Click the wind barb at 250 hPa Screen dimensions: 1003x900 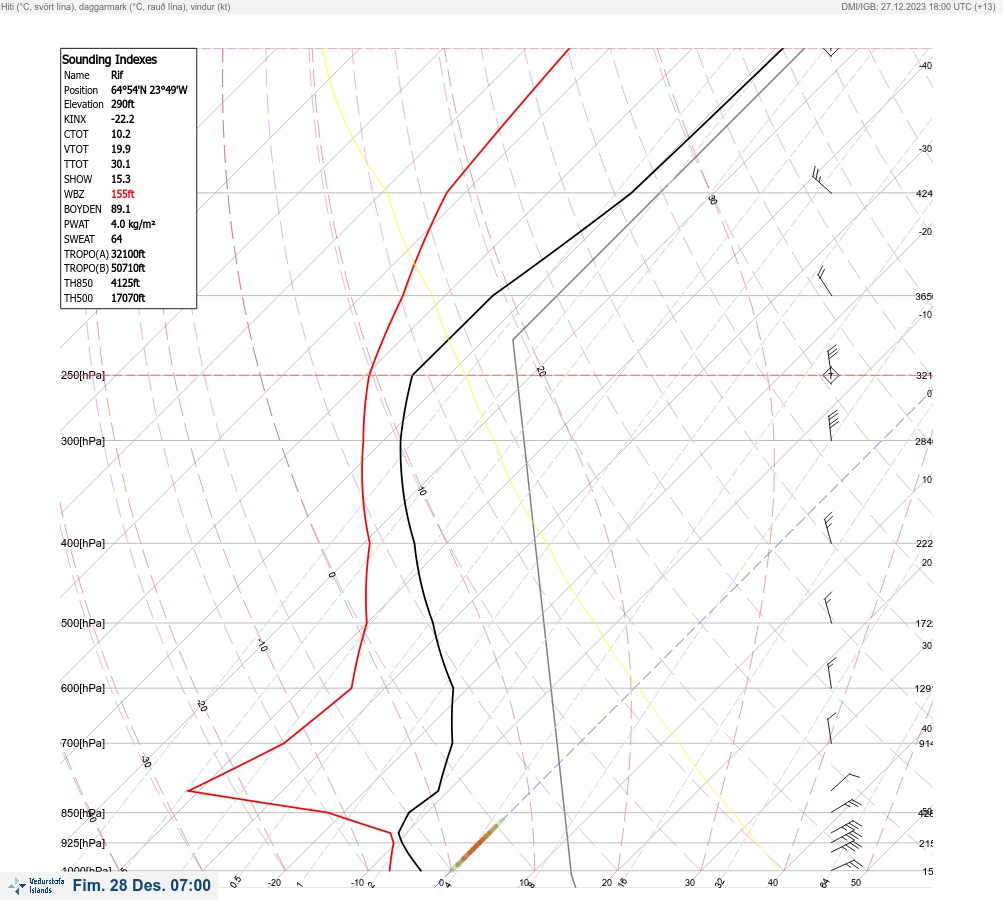[832, 361]
